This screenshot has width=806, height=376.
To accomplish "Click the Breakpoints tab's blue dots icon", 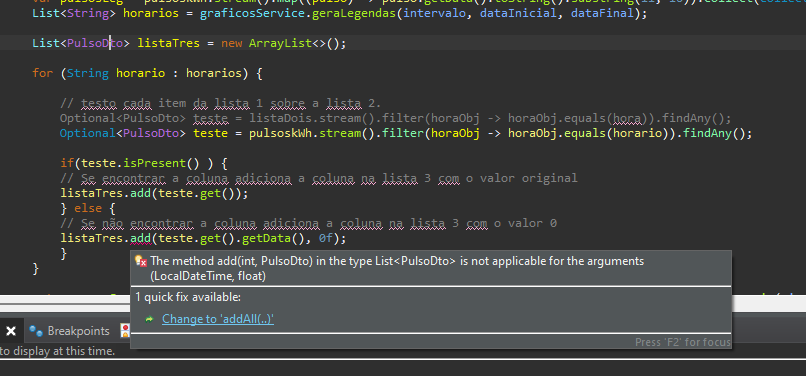I will (36, 331).
